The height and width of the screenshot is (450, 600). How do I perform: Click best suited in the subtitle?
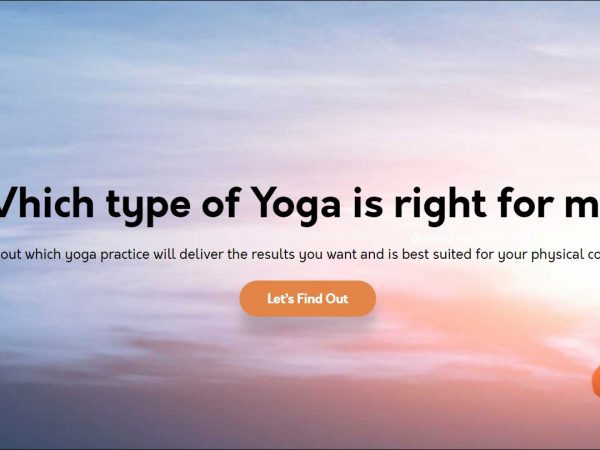click(x=437, y=254)
